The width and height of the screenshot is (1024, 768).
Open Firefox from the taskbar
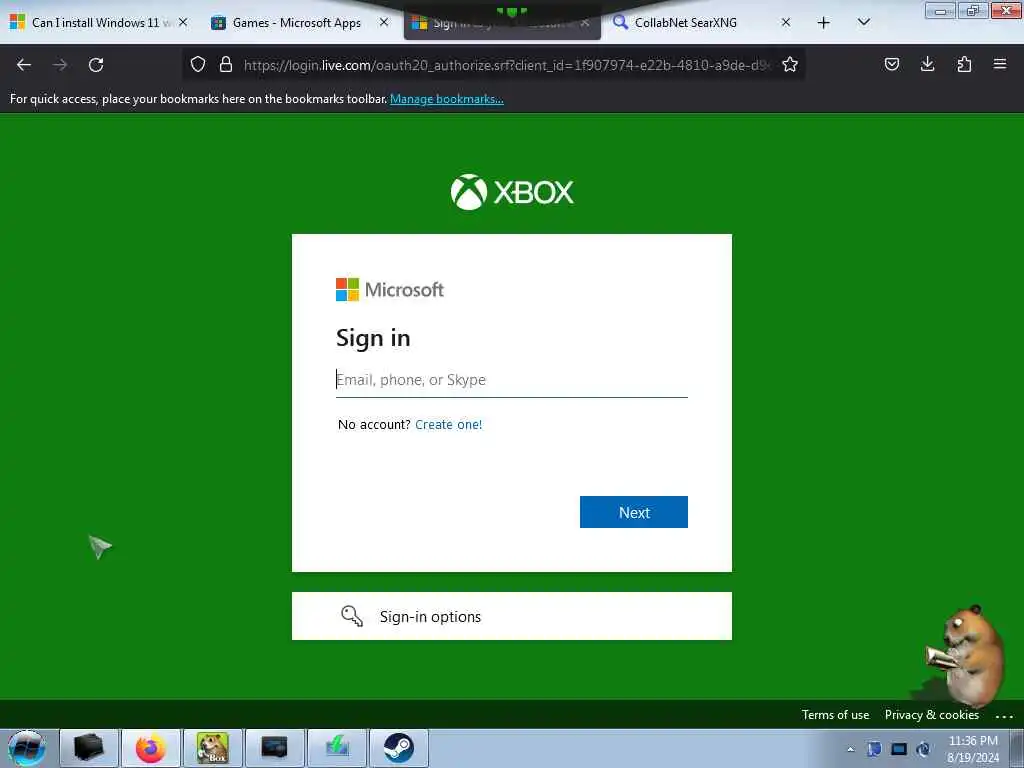[151, 748]
